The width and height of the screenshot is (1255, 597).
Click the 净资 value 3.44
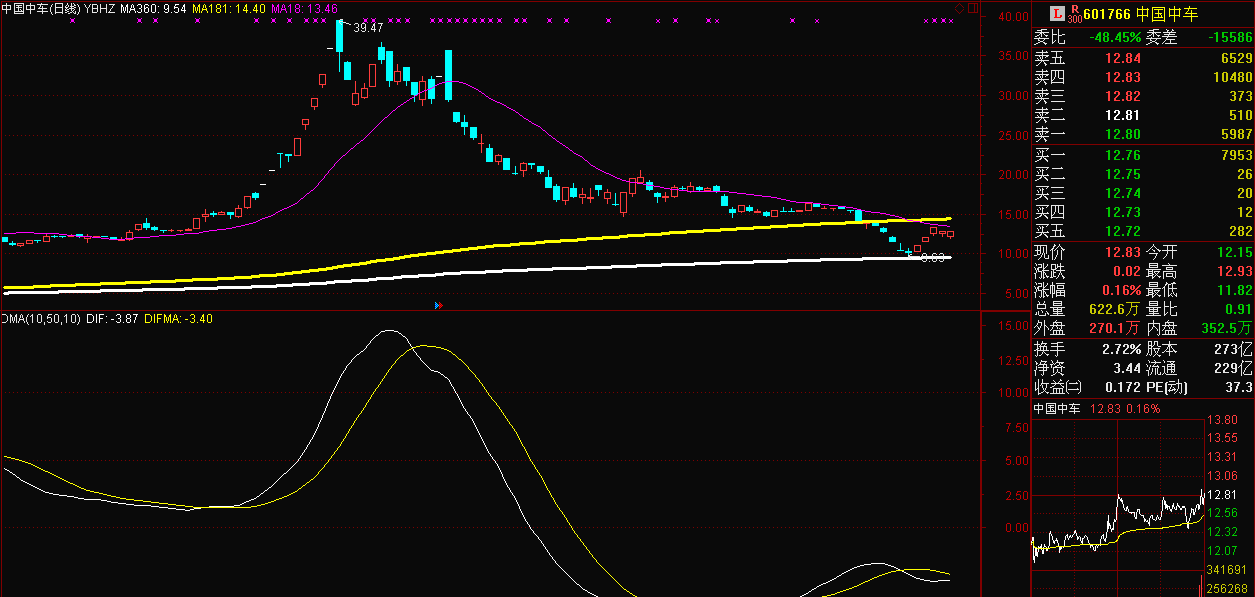click(1127, 368)
